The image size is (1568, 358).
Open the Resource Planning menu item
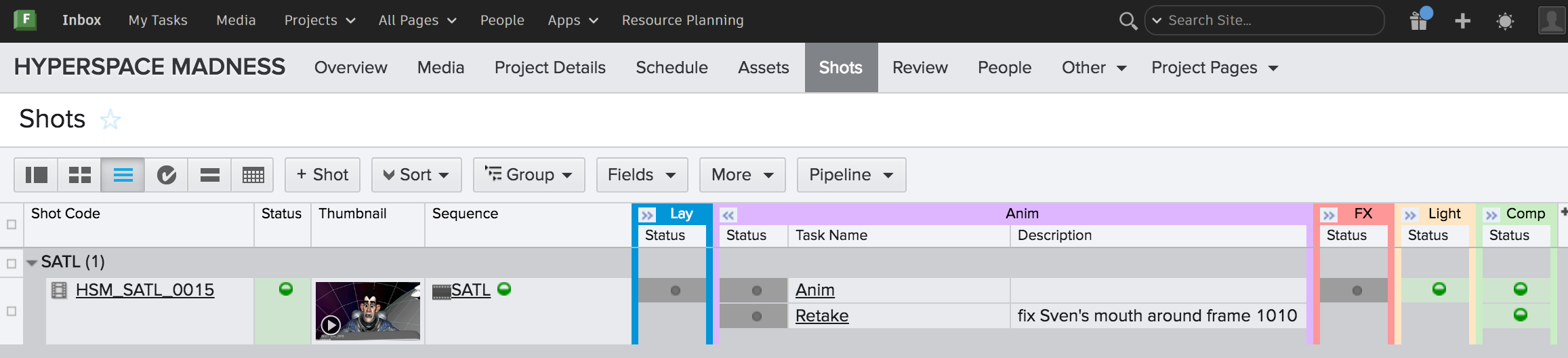(x=682, y=20)
